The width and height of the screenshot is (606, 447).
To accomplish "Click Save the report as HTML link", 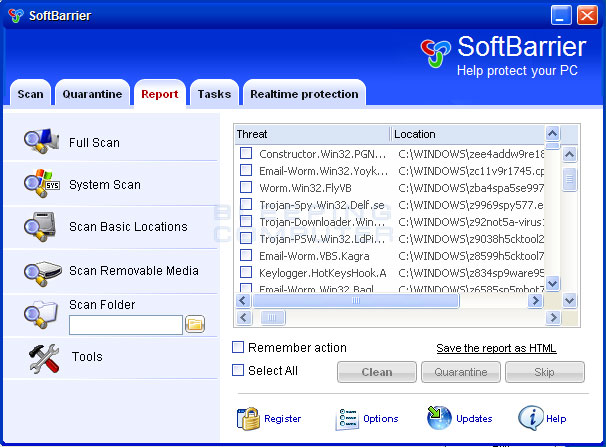I will pyautogui.click(x=496, y=348).
